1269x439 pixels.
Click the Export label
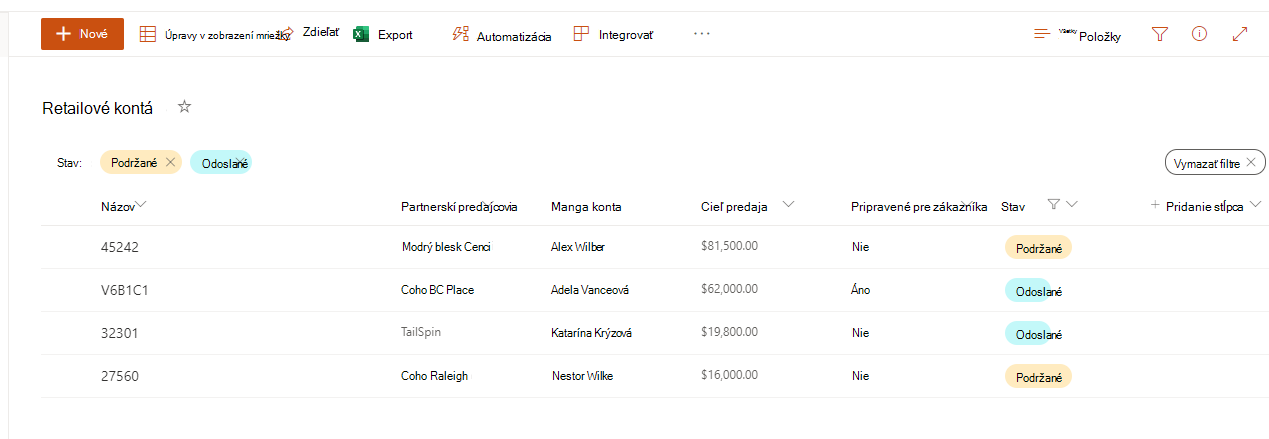[395, 35]
